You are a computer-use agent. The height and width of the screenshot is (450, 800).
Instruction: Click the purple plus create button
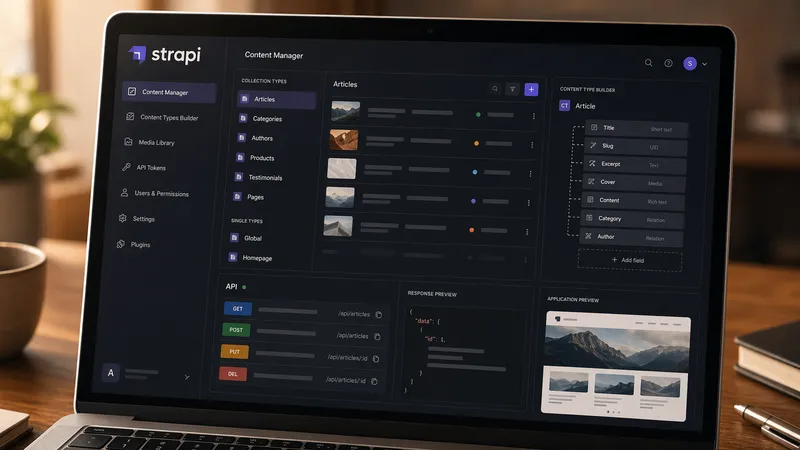pos(531,89)
